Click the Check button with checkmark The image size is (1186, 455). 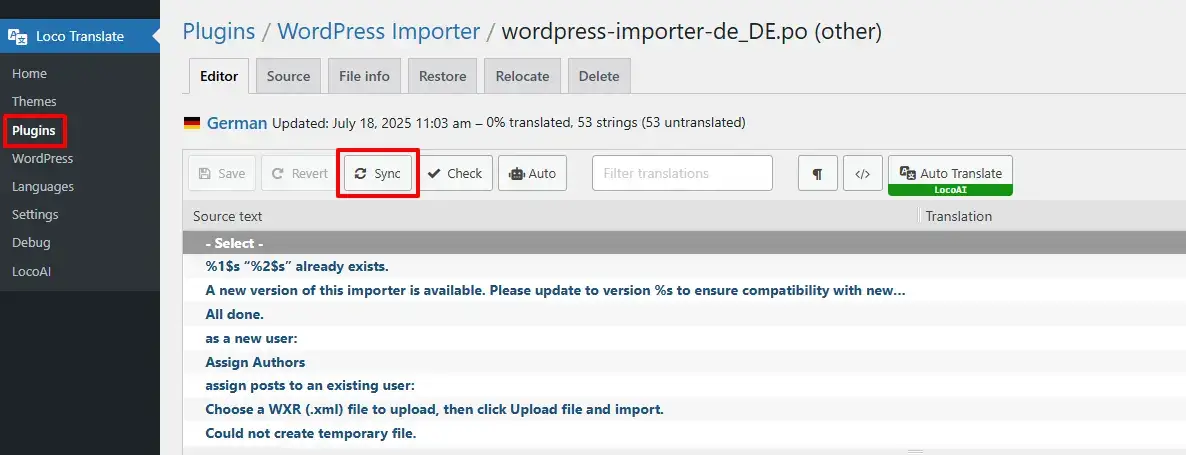click(455, 173)
